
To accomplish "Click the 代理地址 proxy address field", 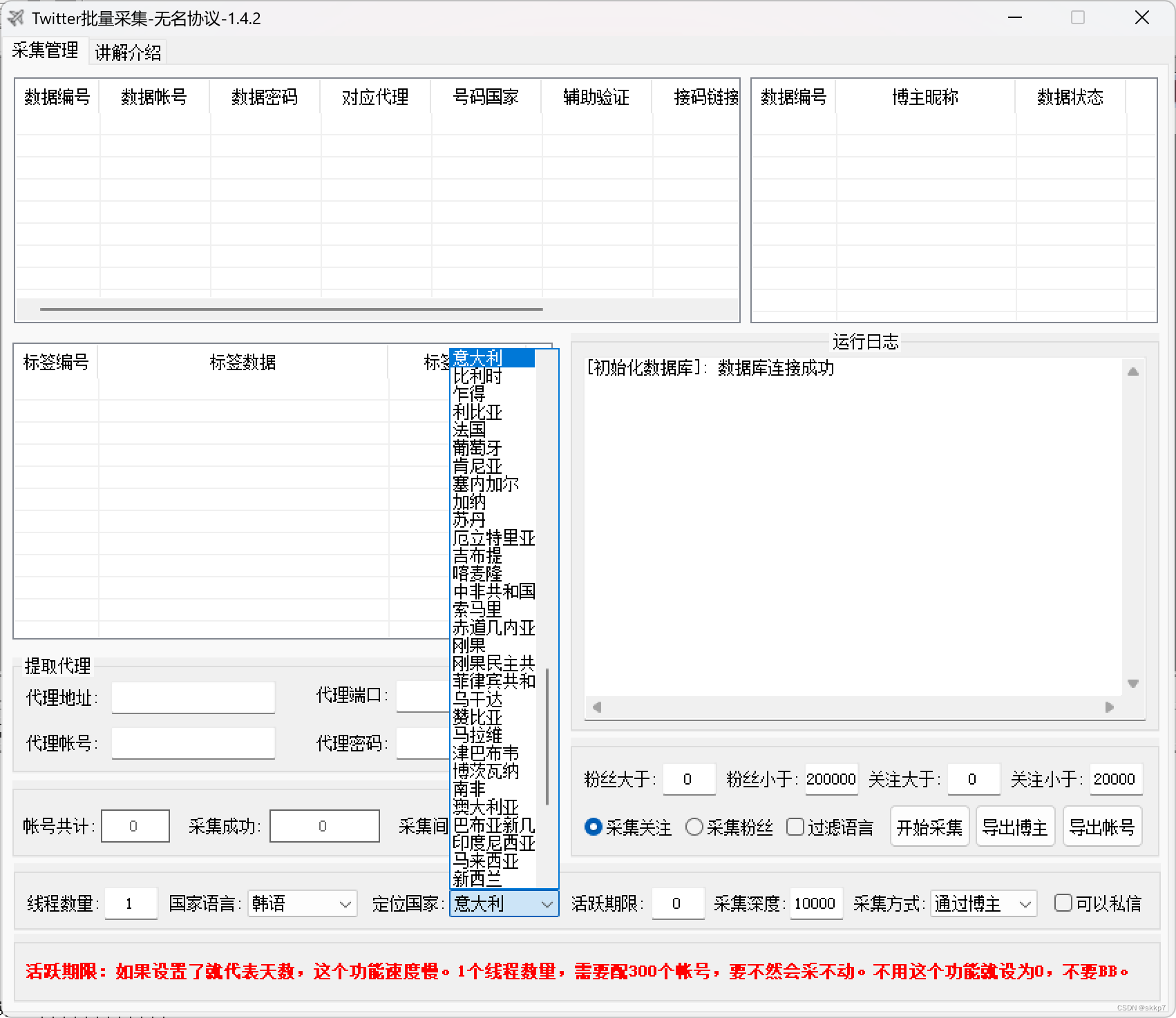I will tap(193, 697).
